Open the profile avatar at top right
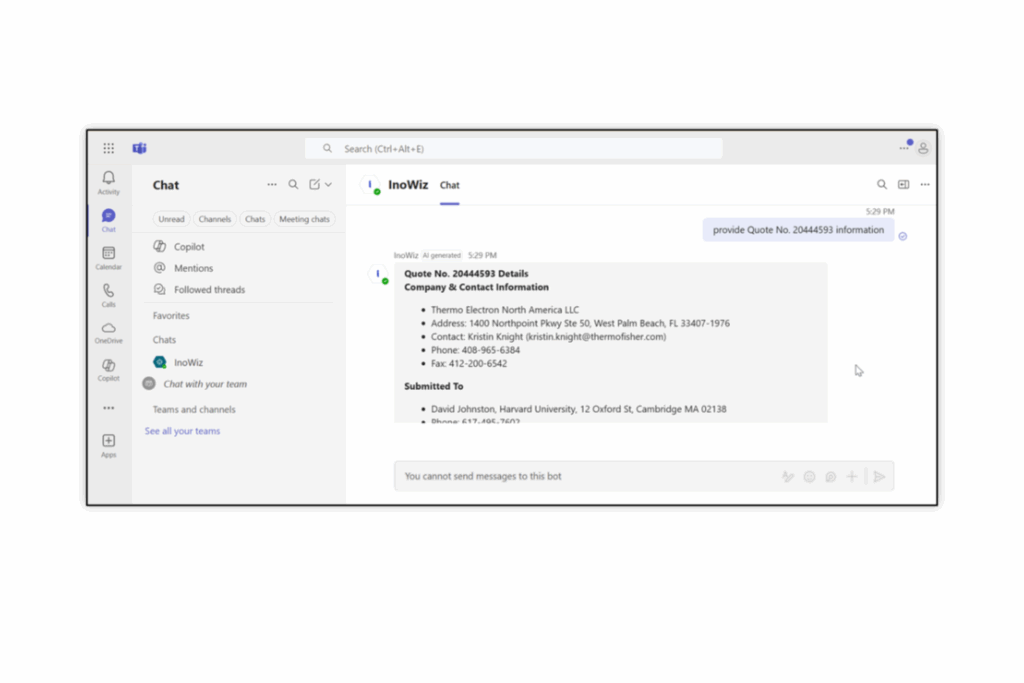The width and height of the screenshot is (1024, 683). pyautogui.click(x=923, y=148)
